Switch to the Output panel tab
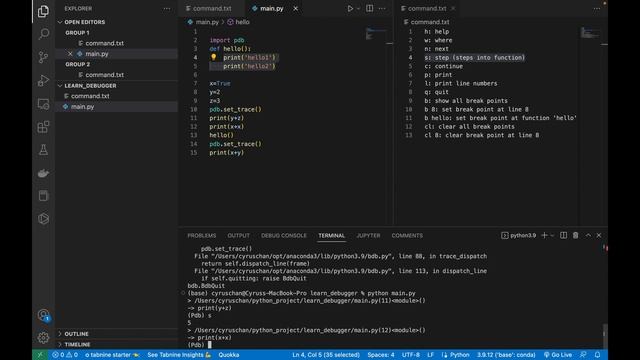 [238, 236]
